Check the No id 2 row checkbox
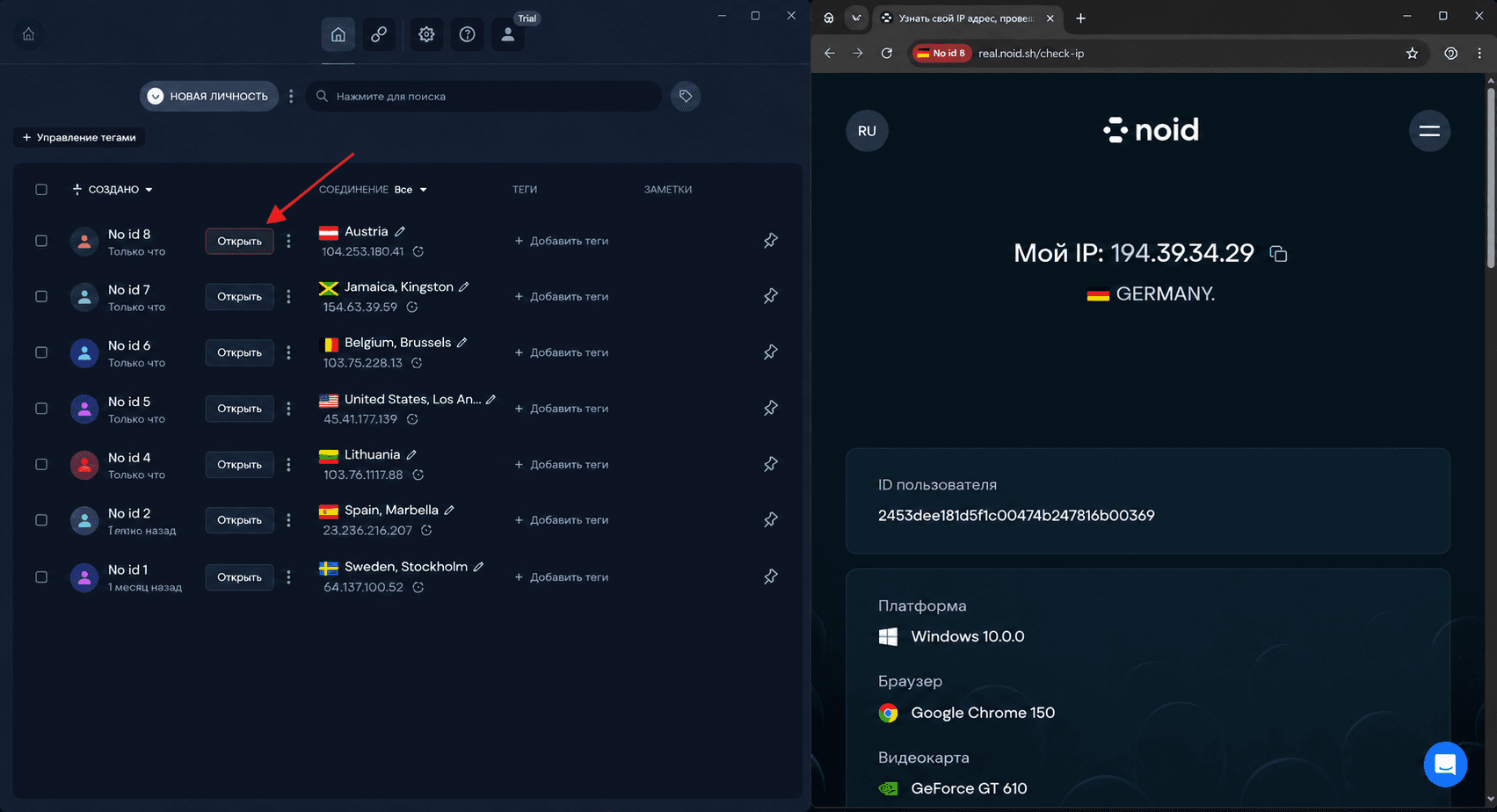 pos(41,520)
